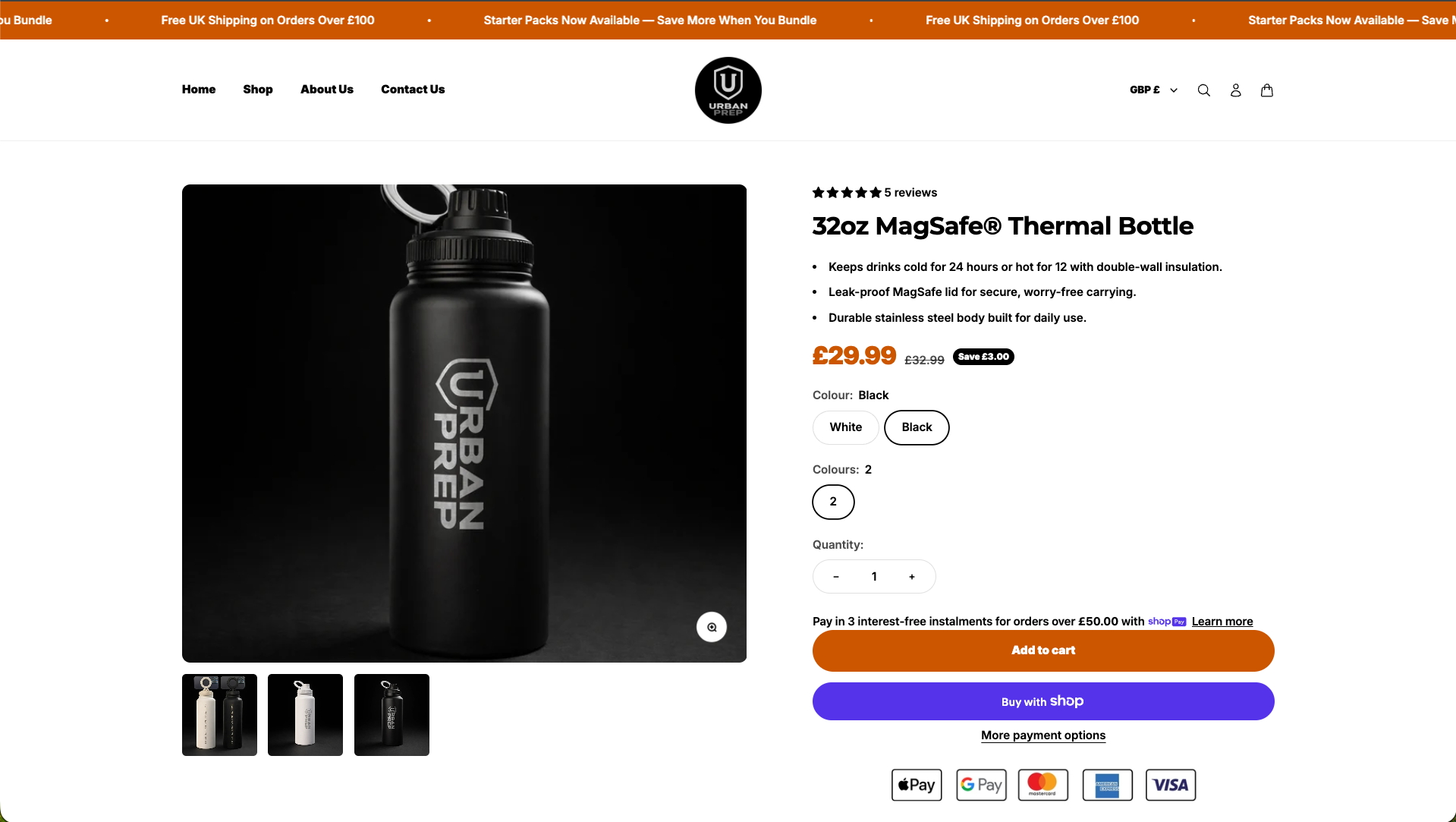The height and width of the screenshot is (822, 1456).
Task: Increase quantity with the plus icon
Action: click(x=911, y=577)
